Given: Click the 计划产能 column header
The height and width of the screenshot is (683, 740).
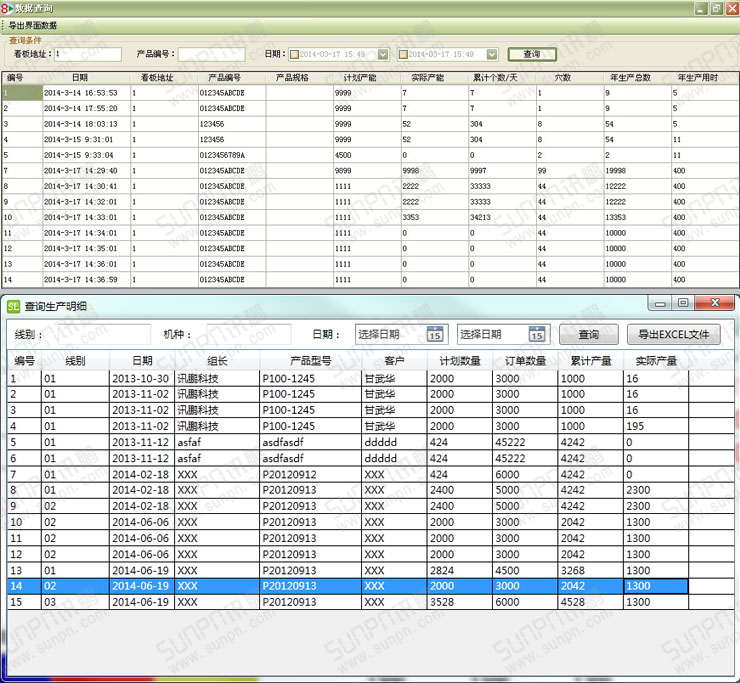Looking at the screenshot, I should [358, 77].
